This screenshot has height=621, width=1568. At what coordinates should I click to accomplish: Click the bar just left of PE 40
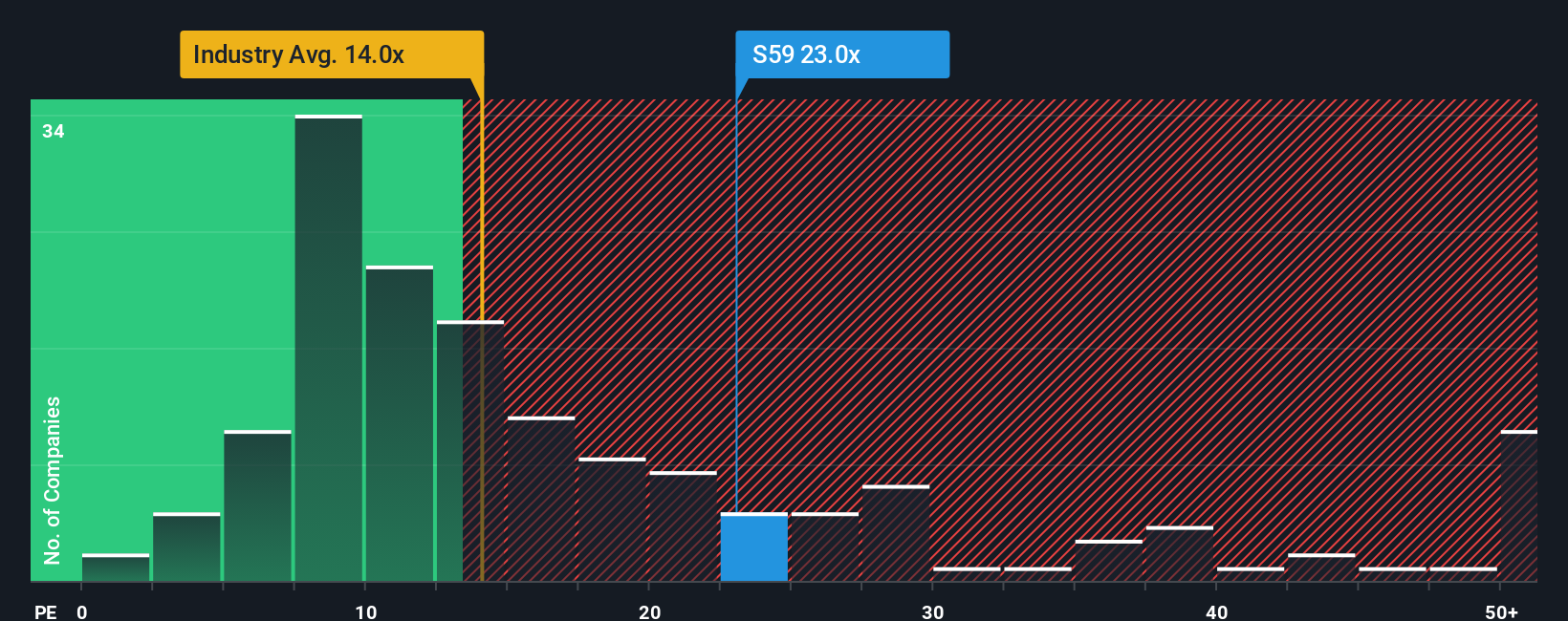tap(1180, 554)
